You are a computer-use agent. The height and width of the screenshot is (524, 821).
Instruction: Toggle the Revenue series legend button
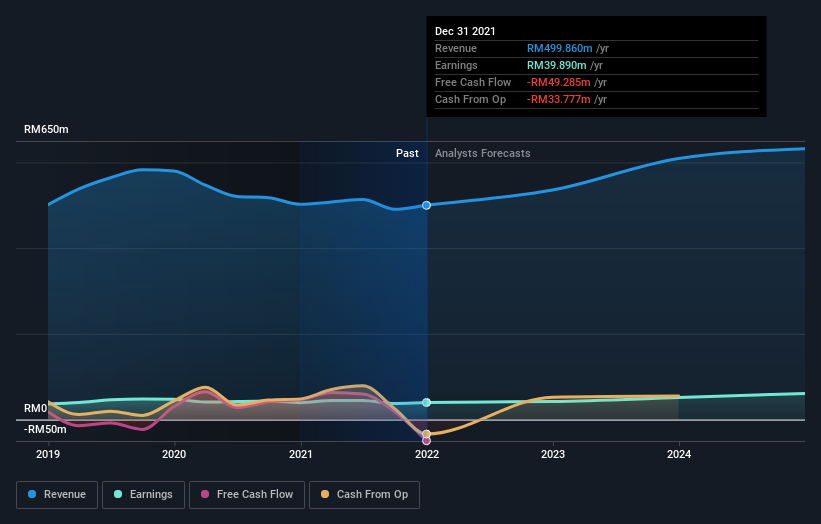57,495
